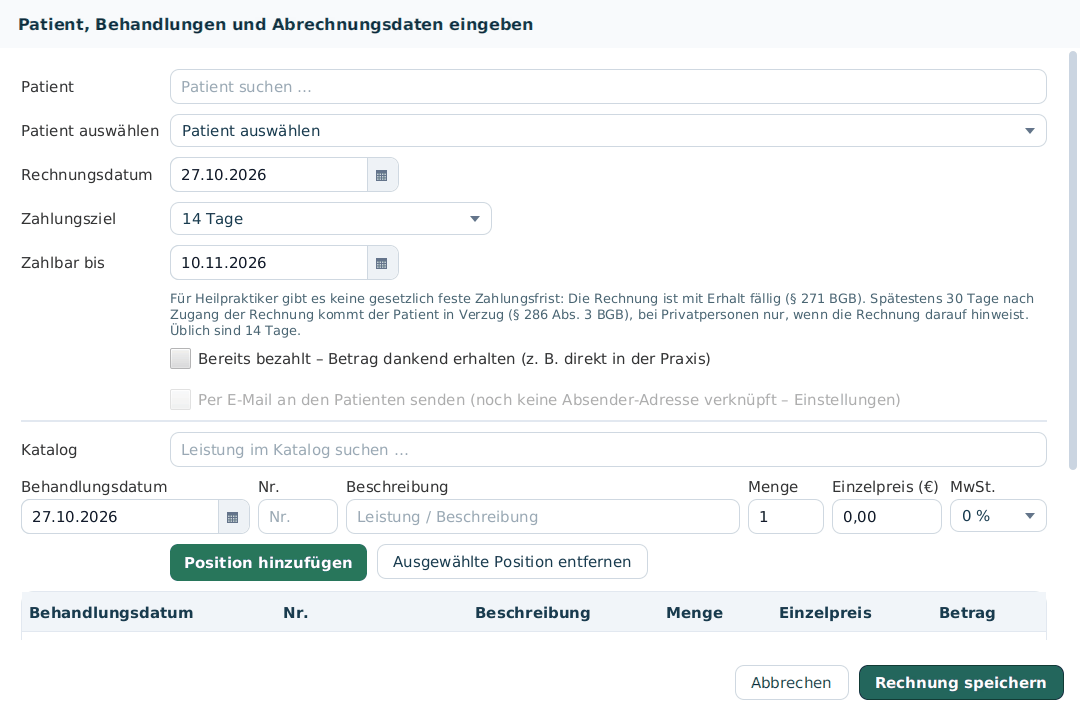Viewport: 1080px width, 714px height.
Task: Focus the Katalog 'Leistung im Katalog suchen' field
Action: pos(608,450)
